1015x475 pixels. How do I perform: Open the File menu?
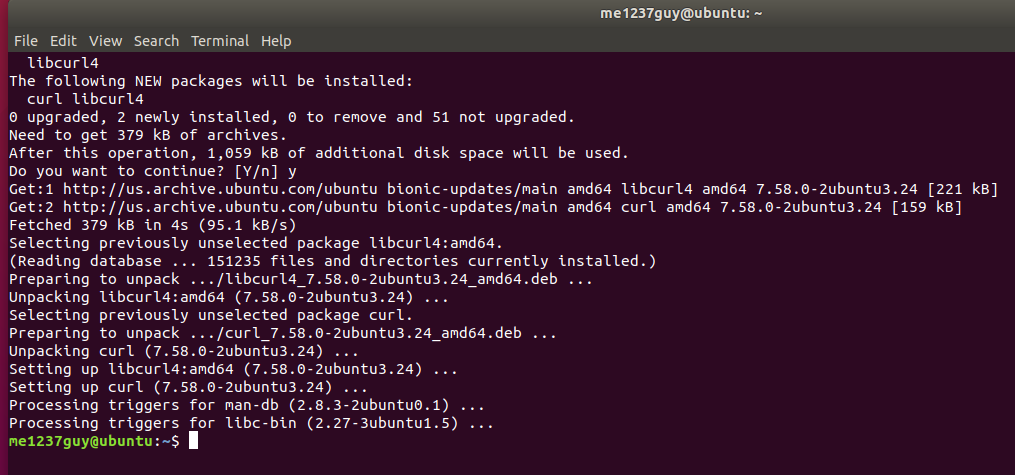(26, 41)
